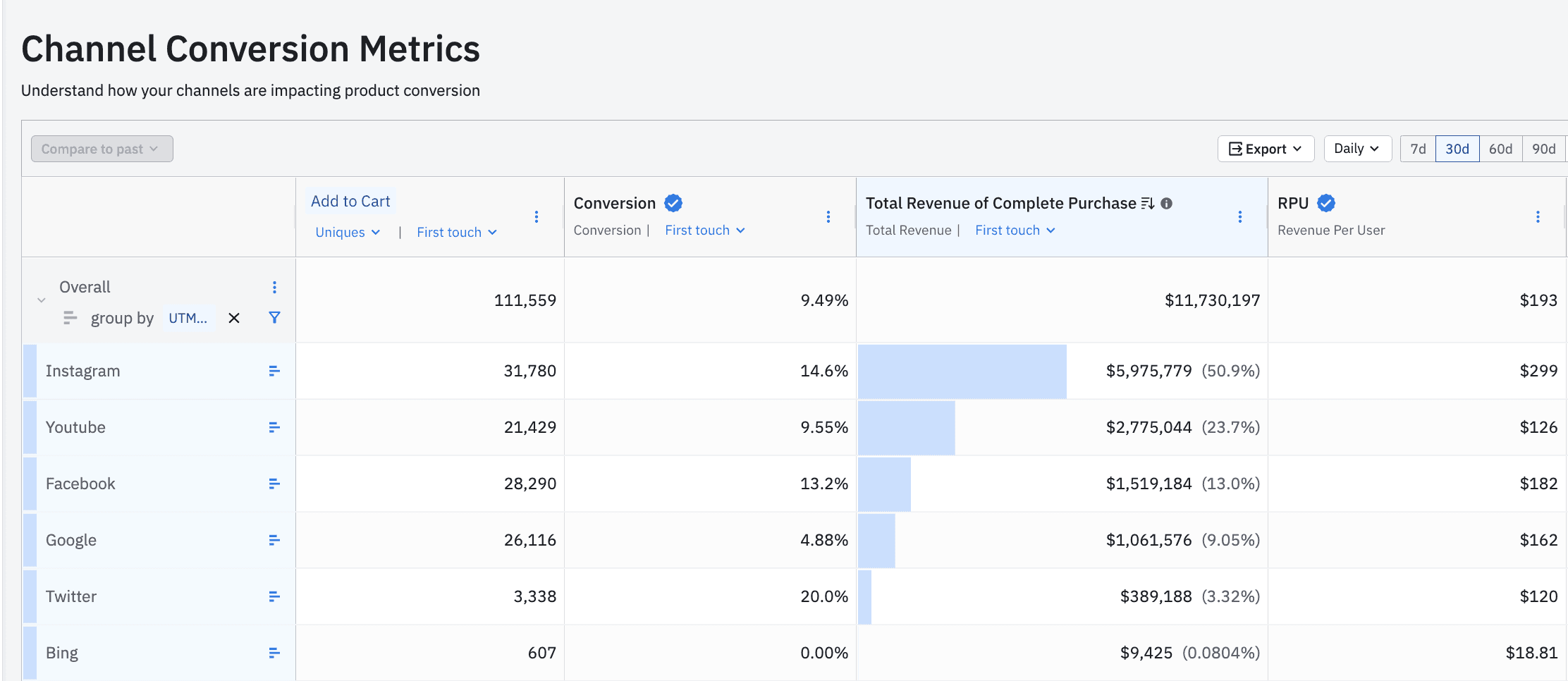Open the Conversion column options menu
1568x681 pixels.
click(x=828, y=217)
